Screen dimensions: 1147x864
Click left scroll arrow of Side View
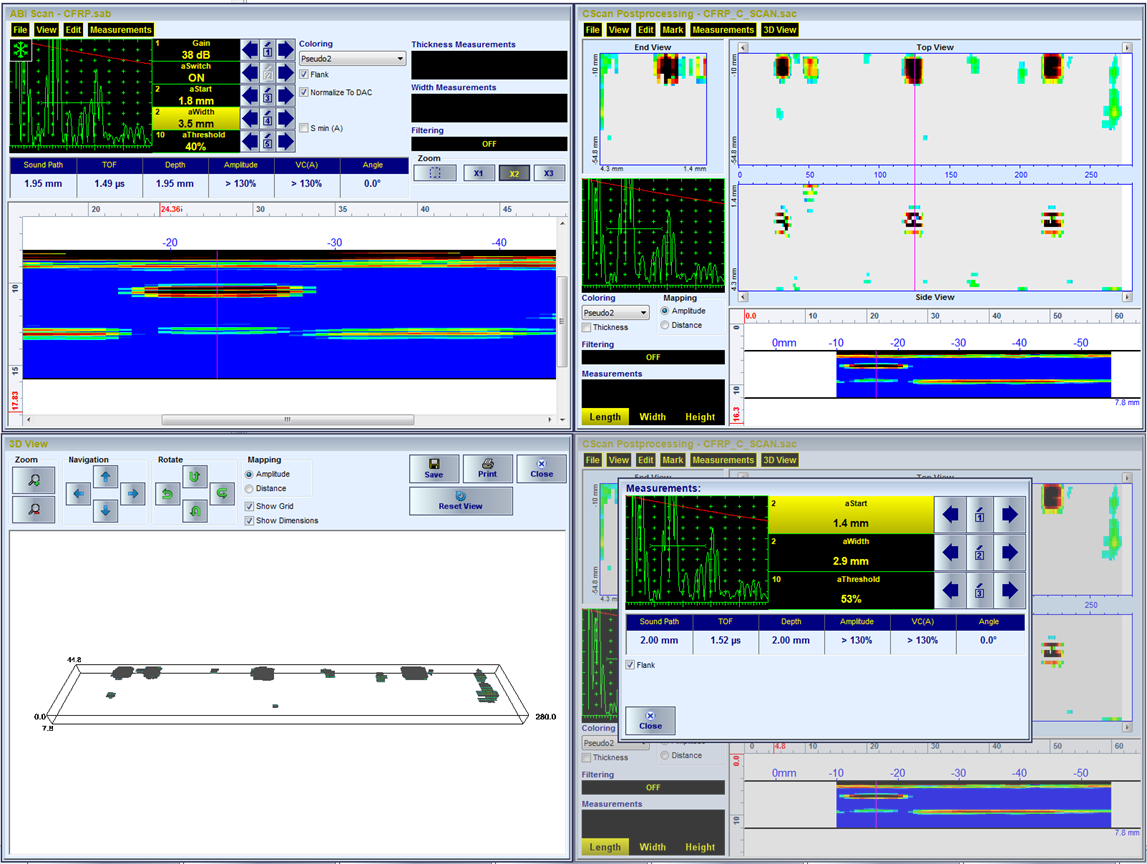pos(743,297)
